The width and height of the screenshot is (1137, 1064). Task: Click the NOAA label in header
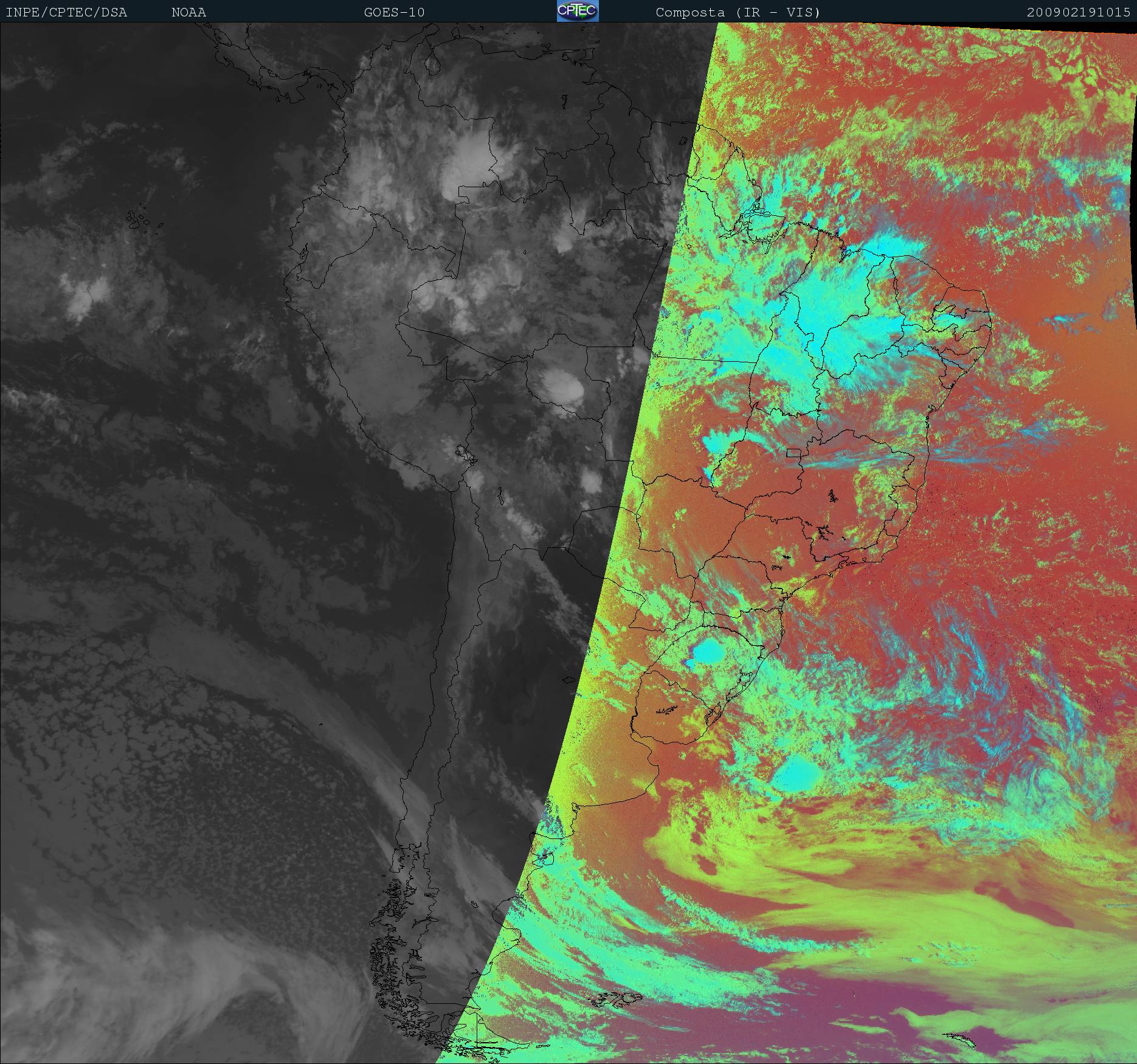pos(188,12)
